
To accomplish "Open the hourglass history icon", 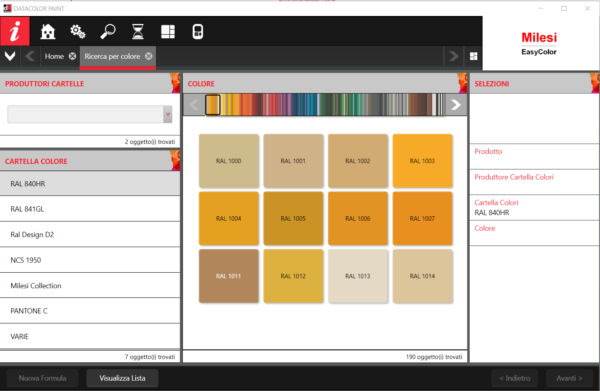I will (x=138, y=31).
